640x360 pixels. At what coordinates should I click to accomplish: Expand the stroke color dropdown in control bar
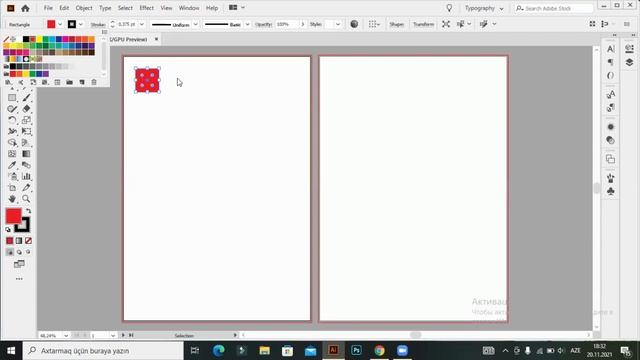click(81, 24)
